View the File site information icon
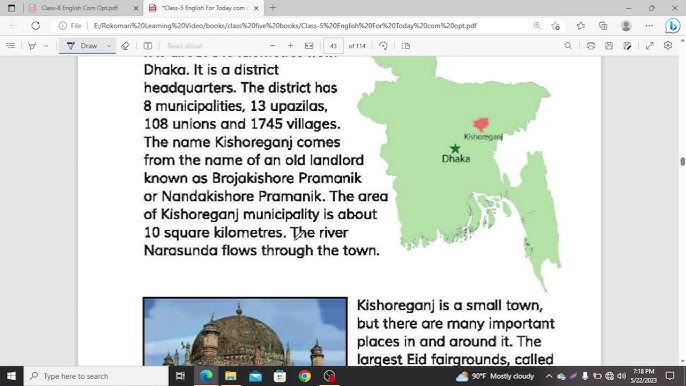 pyautogui.click(x=70, y=26)
